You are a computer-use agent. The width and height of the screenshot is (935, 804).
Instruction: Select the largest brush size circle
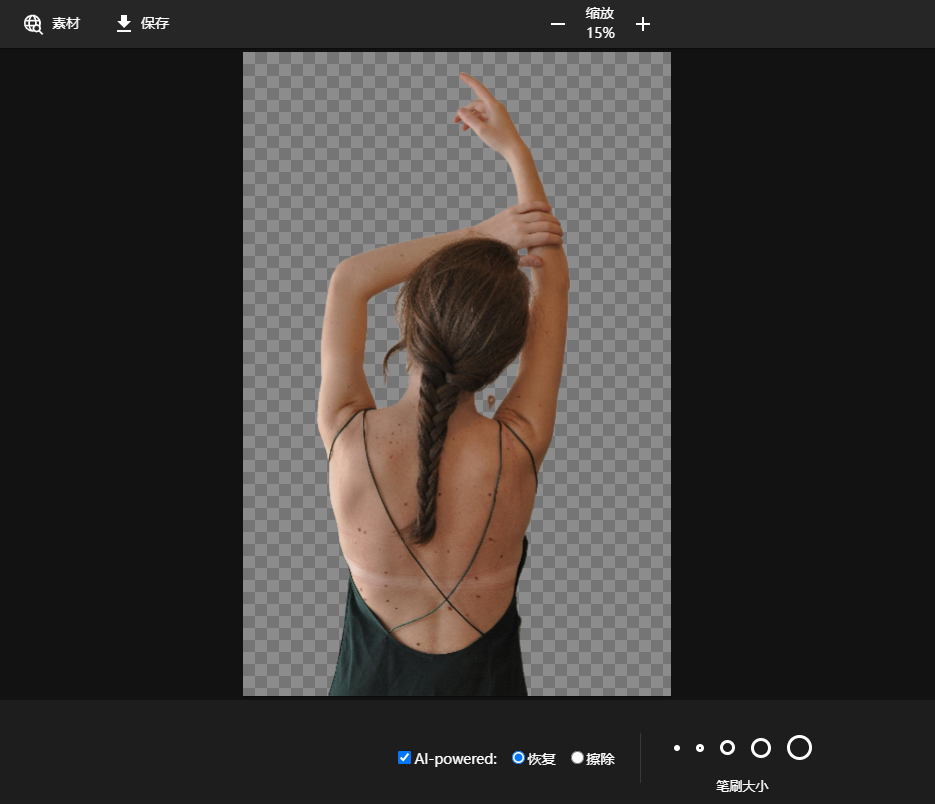pyautogui.click(x=800, y=747)
